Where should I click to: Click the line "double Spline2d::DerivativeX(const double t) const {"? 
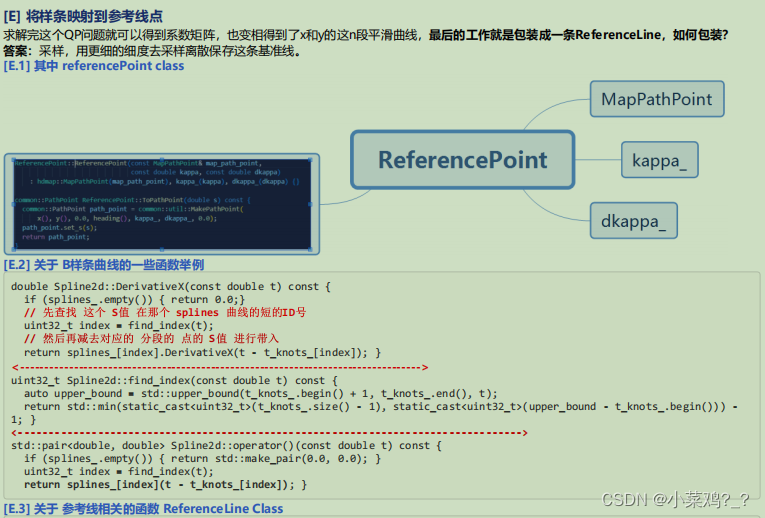[x=171, y=286]
